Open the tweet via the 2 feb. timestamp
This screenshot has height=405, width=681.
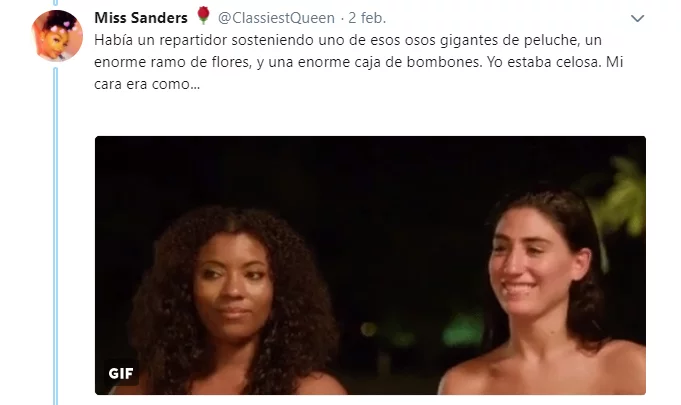[367, 18]
